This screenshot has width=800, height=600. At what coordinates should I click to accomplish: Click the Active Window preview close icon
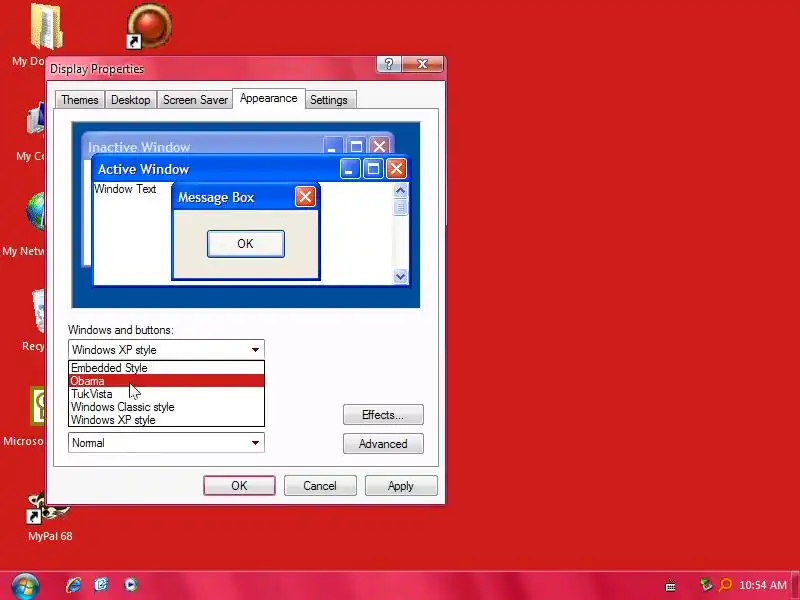pos(396,169)
